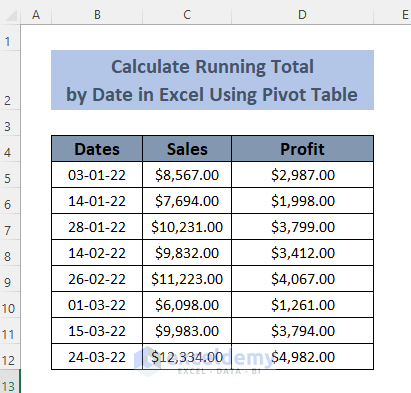
Task: Select date cell 26-02-22
Action: (x=97, y=279)
